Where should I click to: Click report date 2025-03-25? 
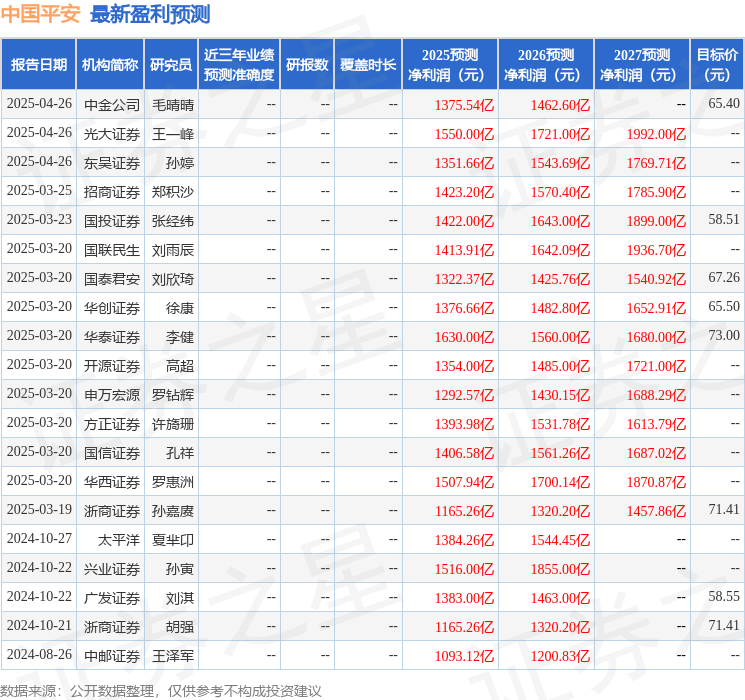39,191
